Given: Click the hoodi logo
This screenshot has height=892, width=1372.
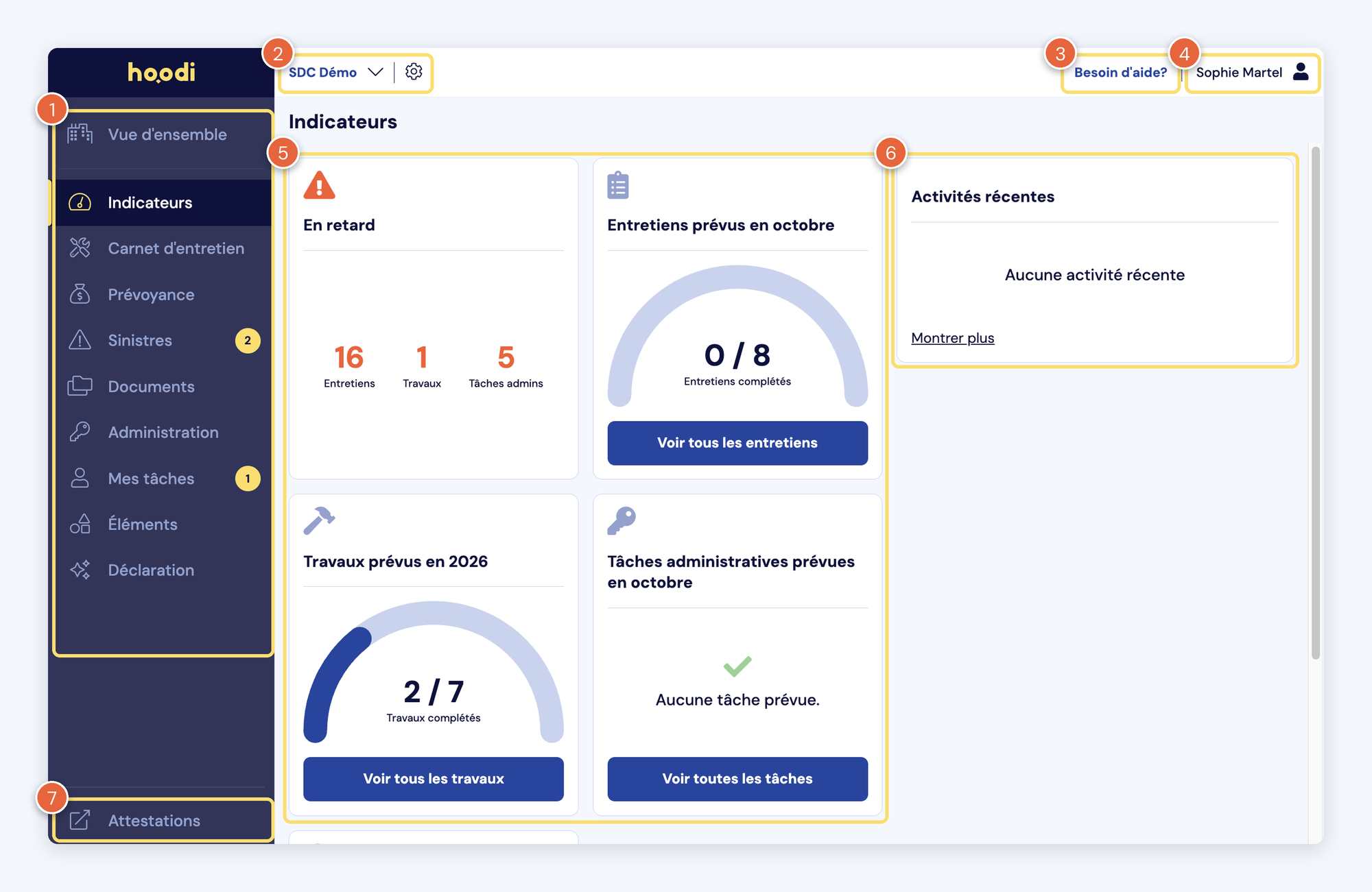Looking at the screenshot, I should (161, 72).
